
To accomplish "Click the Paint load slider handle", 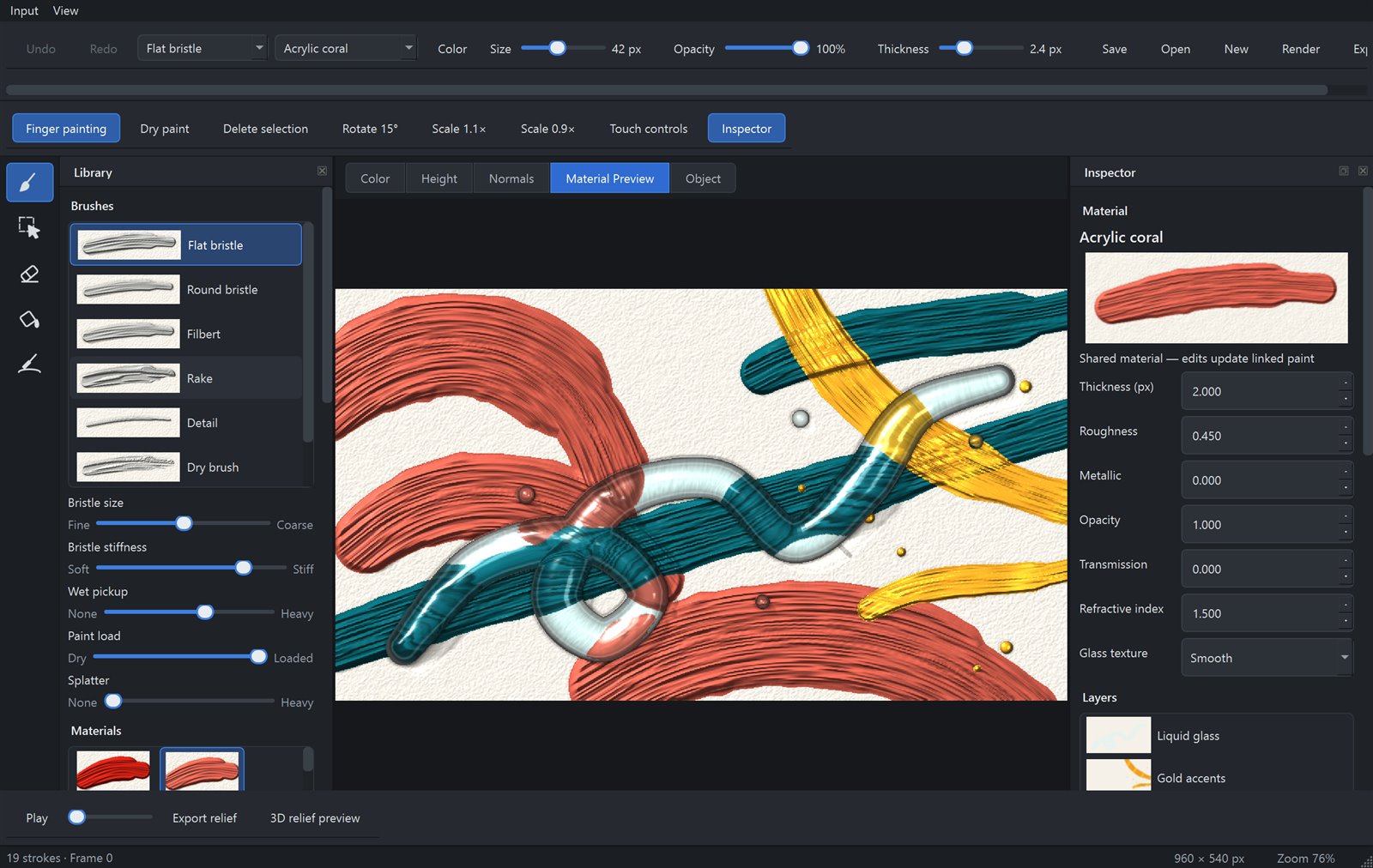I will pos(258,657).
